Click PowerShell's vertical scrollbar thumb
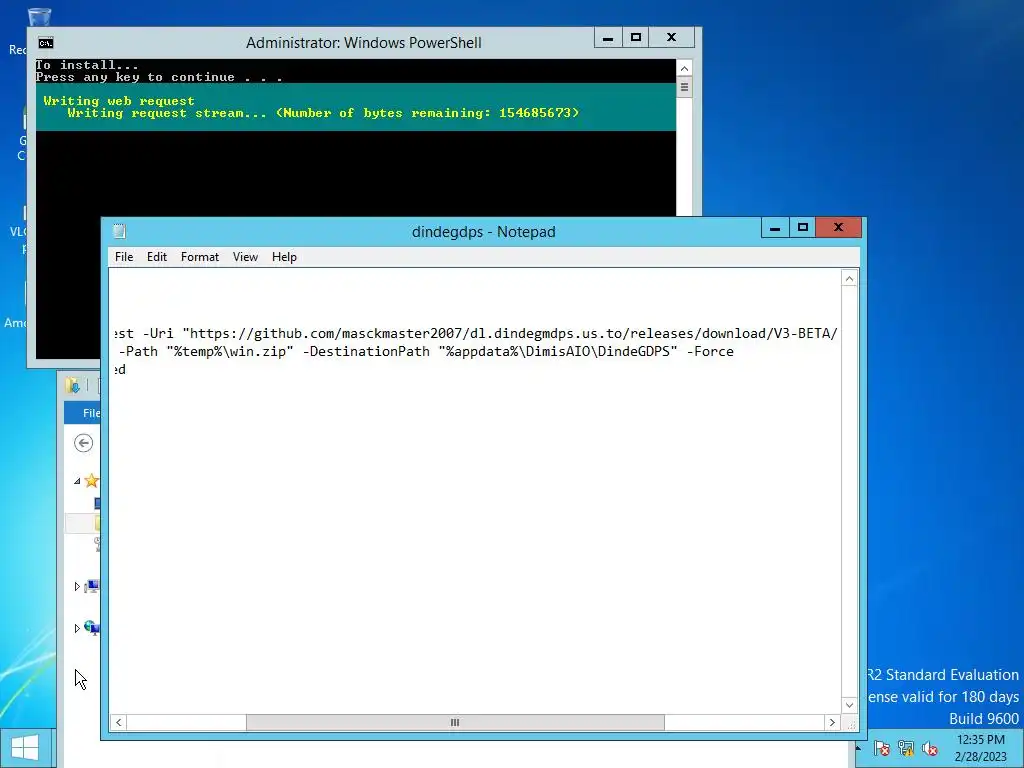The height and width of the screenshot is (768, 1024). pos(684,87)
